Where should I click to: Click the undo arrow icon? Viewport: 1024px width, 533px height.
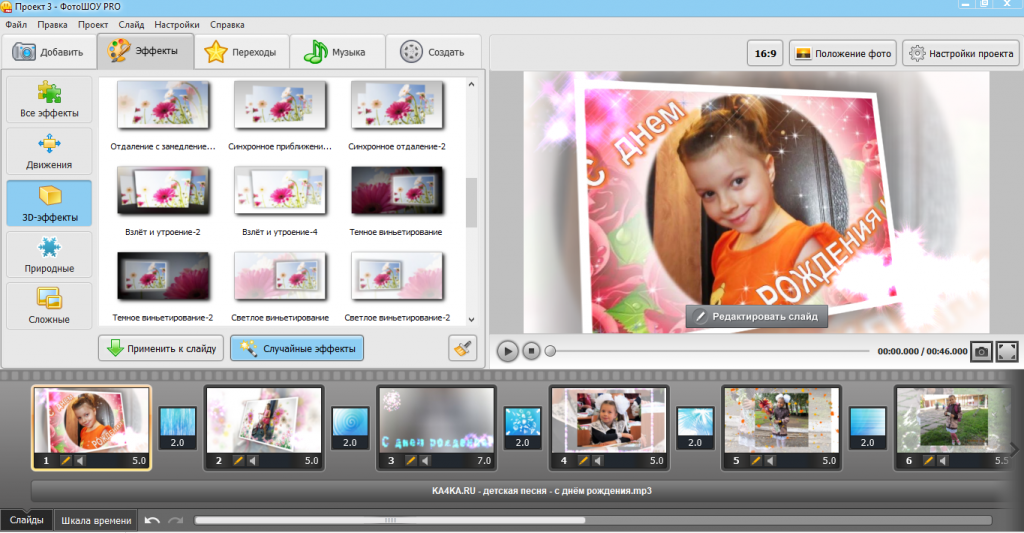coord(152,520)
